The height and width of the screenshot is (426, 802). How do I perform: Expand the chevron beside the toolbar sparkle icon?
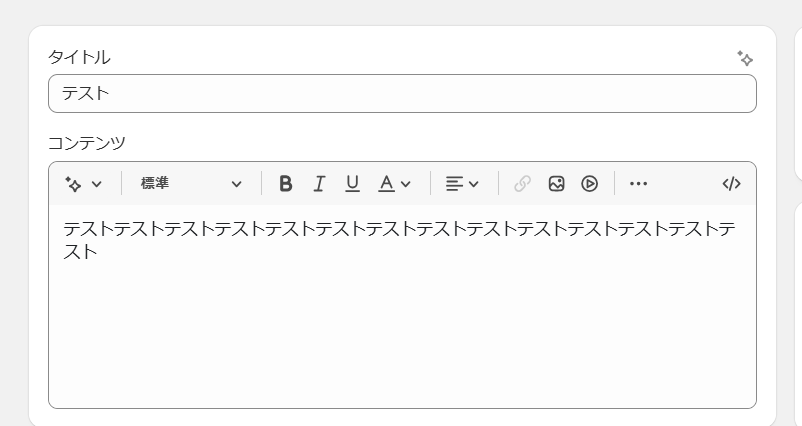pyautogui.click(x=97, y=184)
